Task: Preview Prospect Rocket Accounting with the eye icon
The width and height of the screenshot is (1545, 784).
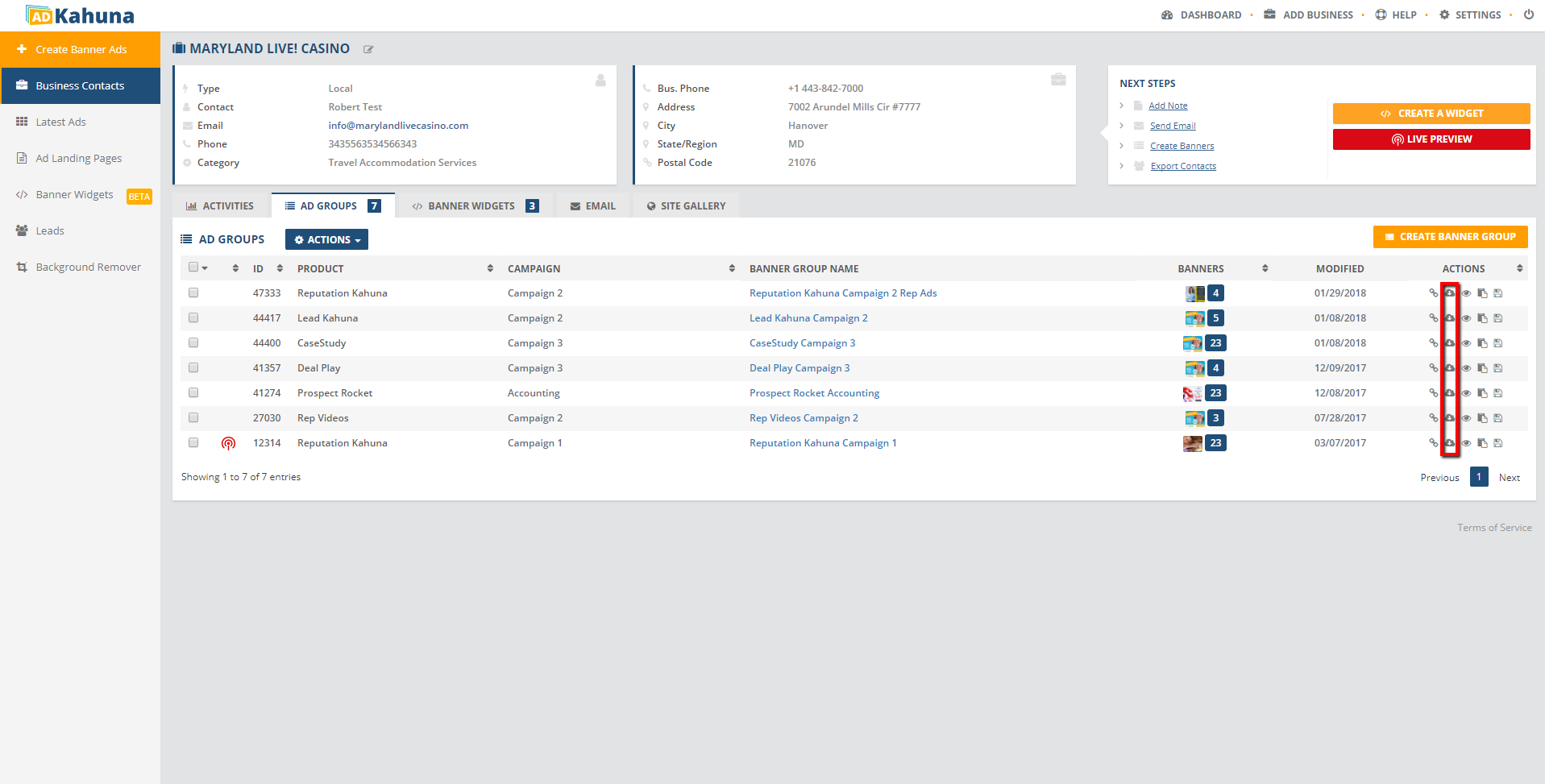Action: [1466, 393]
